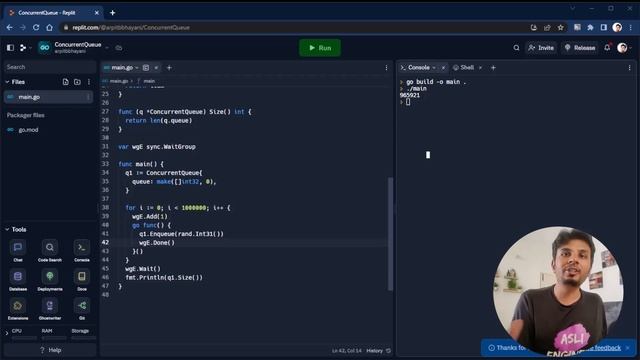Open the notifications bell
Image resolution: width=640 pixels, height=360 pixels.
(x=607, y=47)
